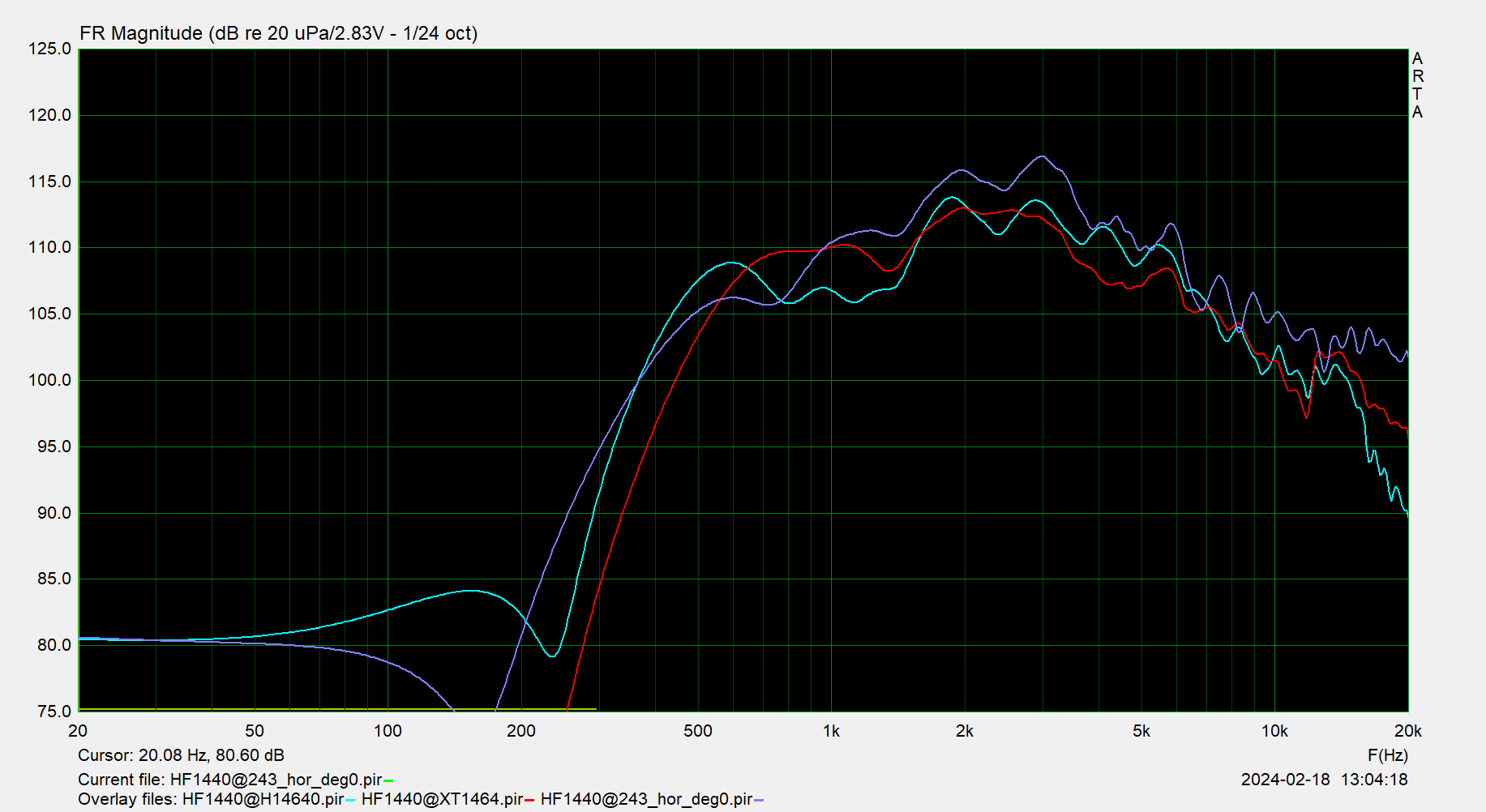The height and width of the screenshot is (812, 1486).
Task: Click the 100.0 dB y-axis label
Action: (50, 380)
